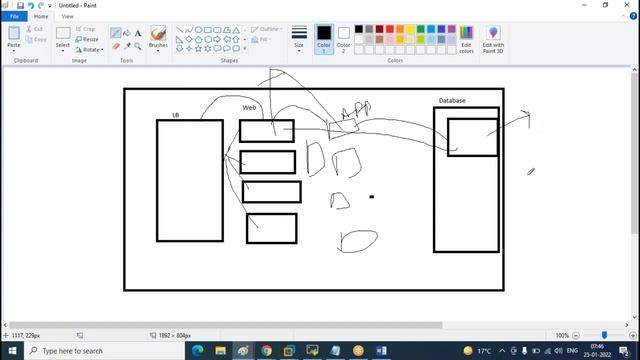Click the Brushes tool icon
The image size is (640, 360).
[158, 33]
